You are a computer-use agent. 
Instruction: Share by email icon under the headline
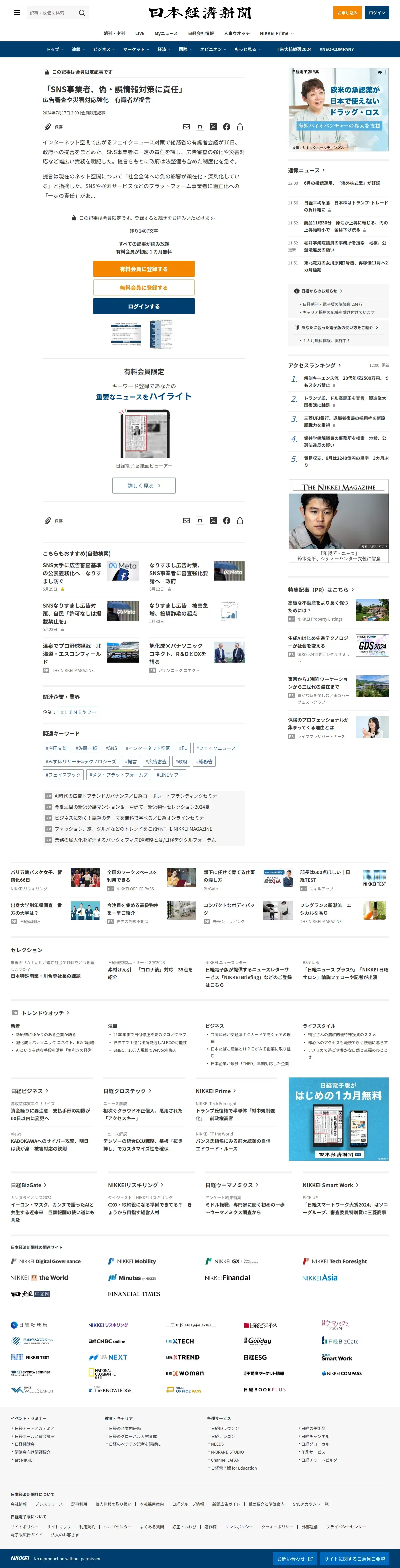[186, 127]
